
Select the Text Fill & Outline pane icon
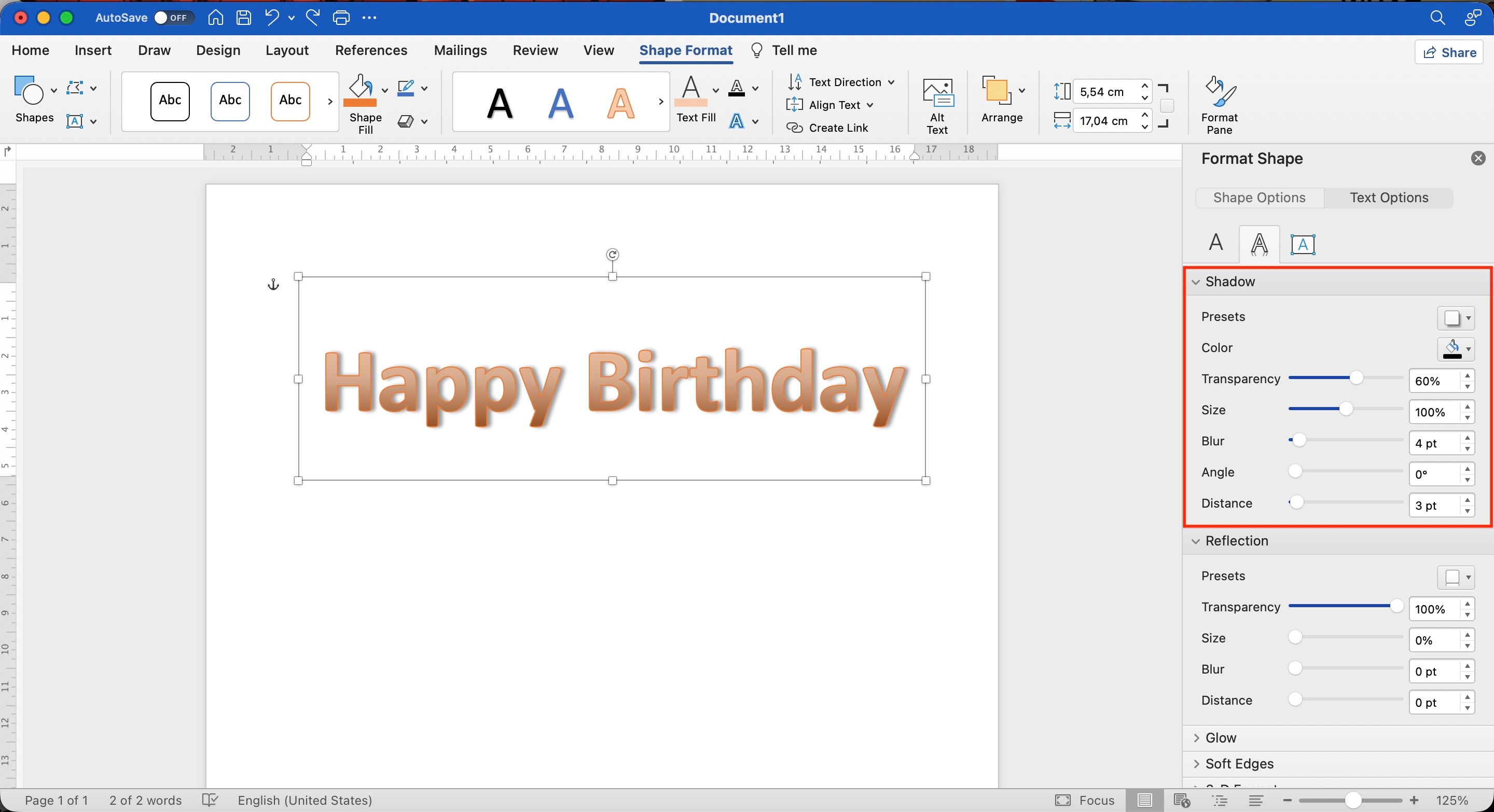click(x=1215, y=242)
